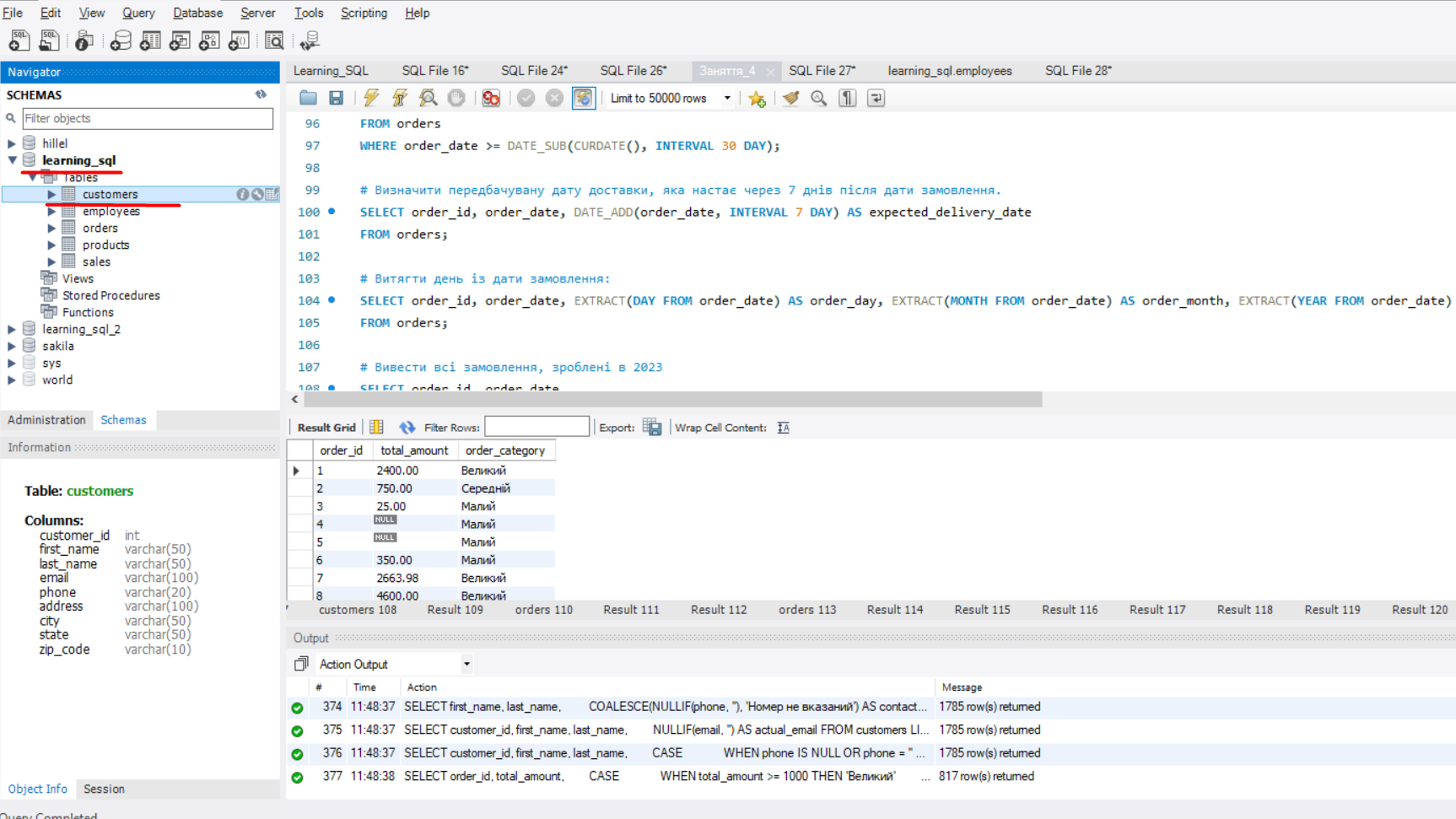Run the beautify/reformat SQL script icon

pos(790,98)
